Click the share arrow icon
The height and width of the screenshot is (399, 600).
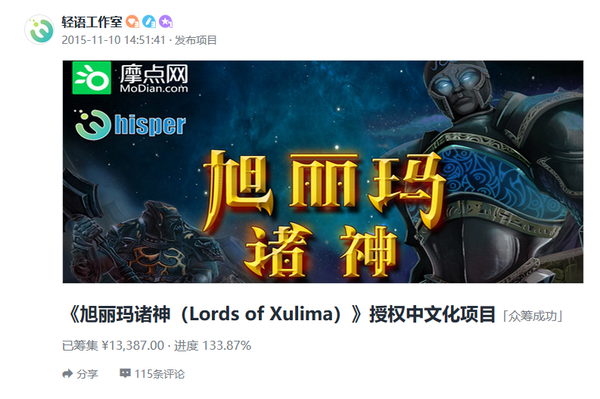pyautogui.click(x=67, y=374)
